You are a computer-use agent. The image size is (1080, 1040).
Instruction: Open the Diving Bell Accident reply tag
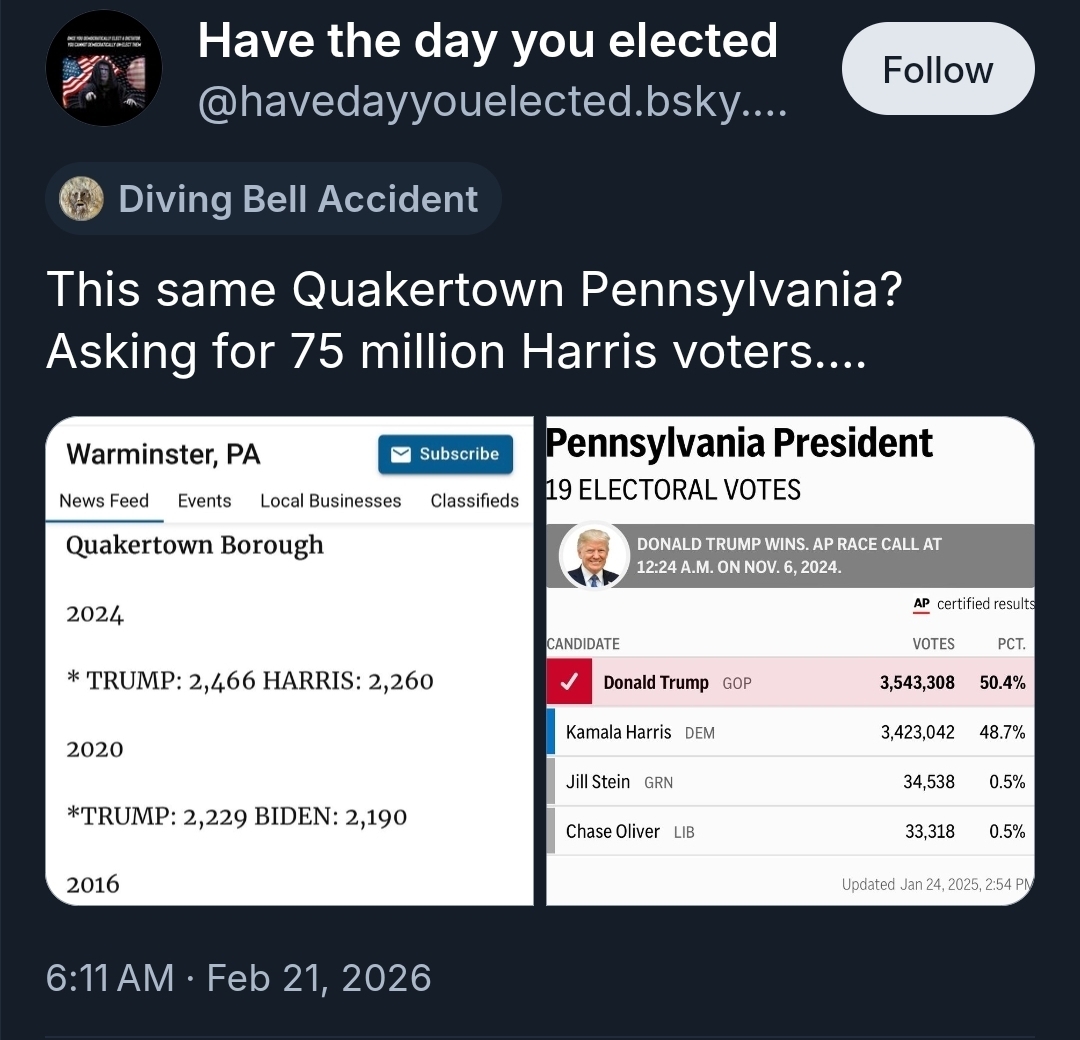pos(273,199)
